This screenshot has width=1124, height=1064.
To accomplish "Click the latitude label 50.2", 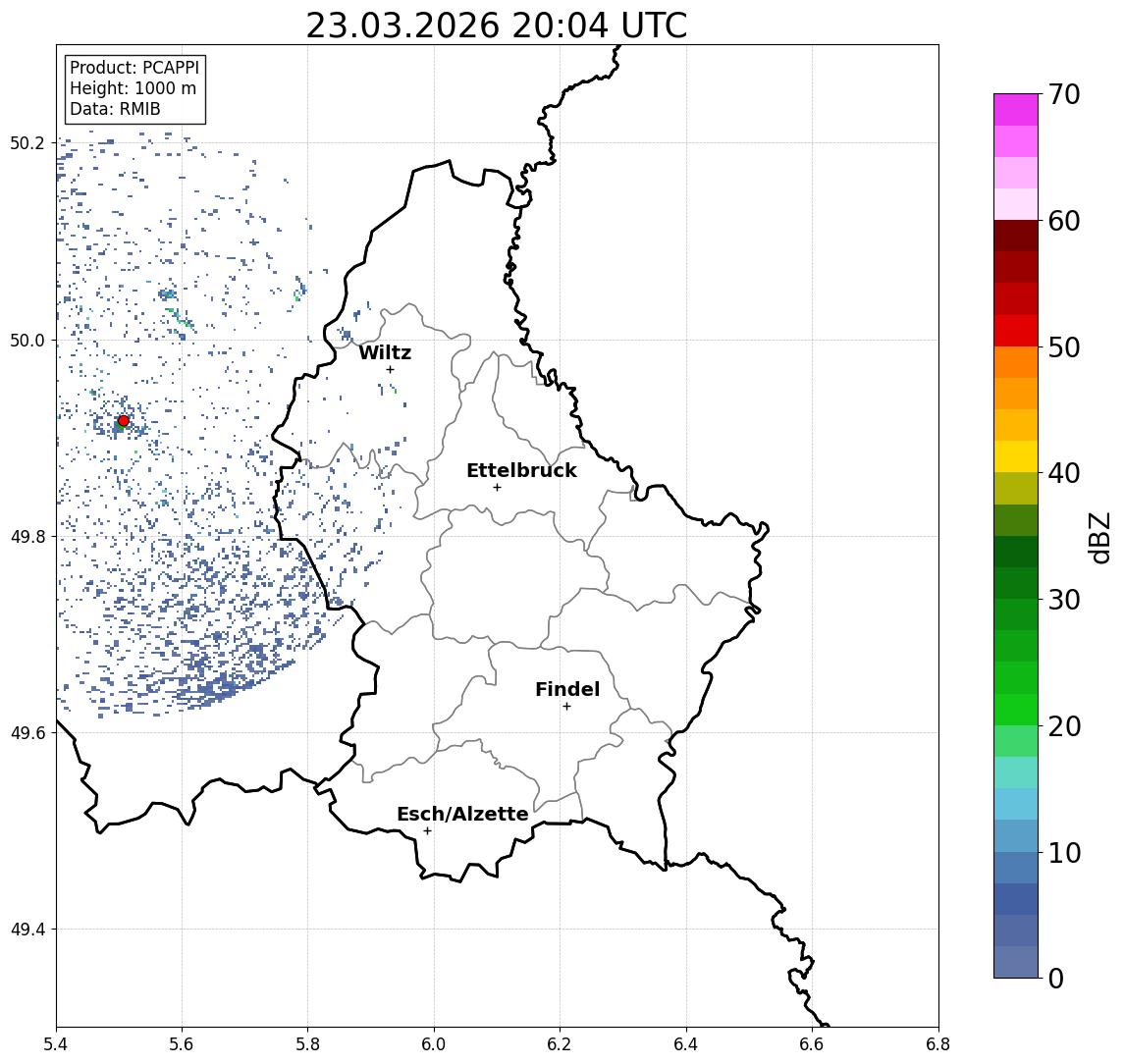I will [x=27, y=142].
